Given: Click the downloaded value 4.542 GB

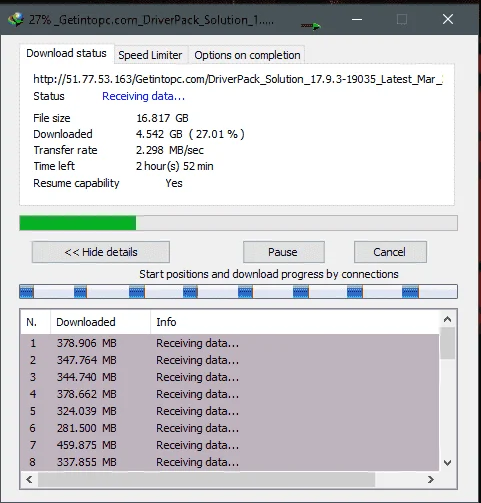Looking at the screenshot, I should 190,134.
